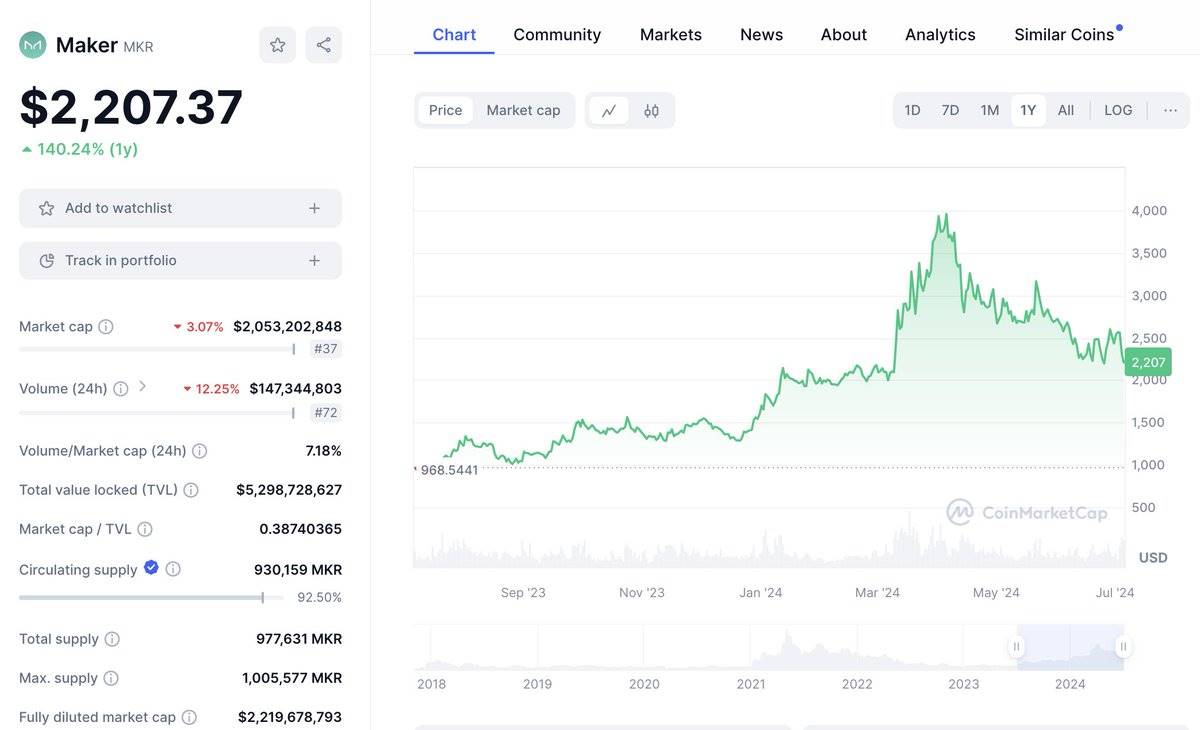Click the $147,344,803 volume value
1200x730 pixels.
[295, 388]
